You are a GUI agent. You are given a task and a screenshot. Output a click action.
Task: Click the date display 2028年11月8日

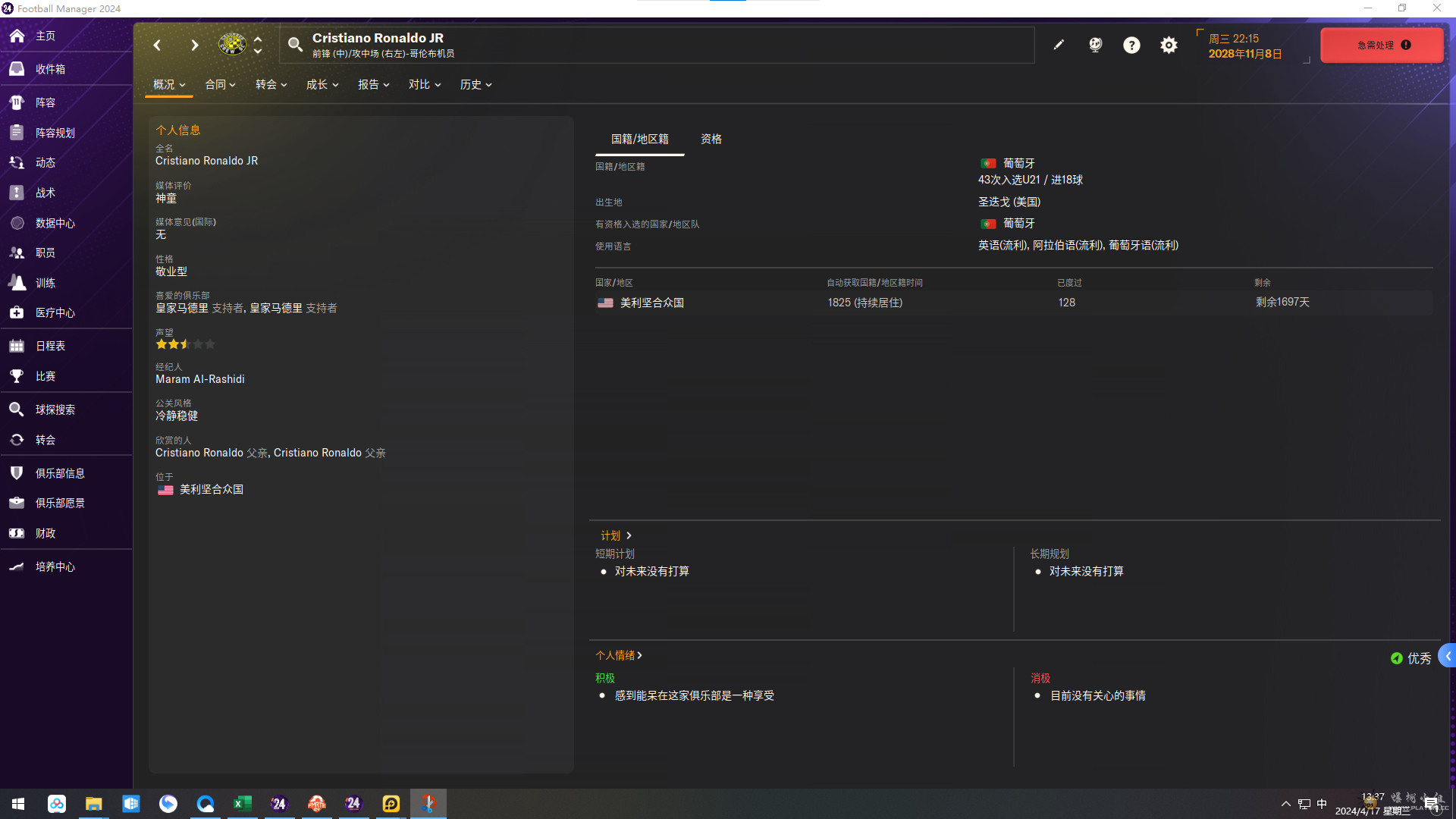1245,54
